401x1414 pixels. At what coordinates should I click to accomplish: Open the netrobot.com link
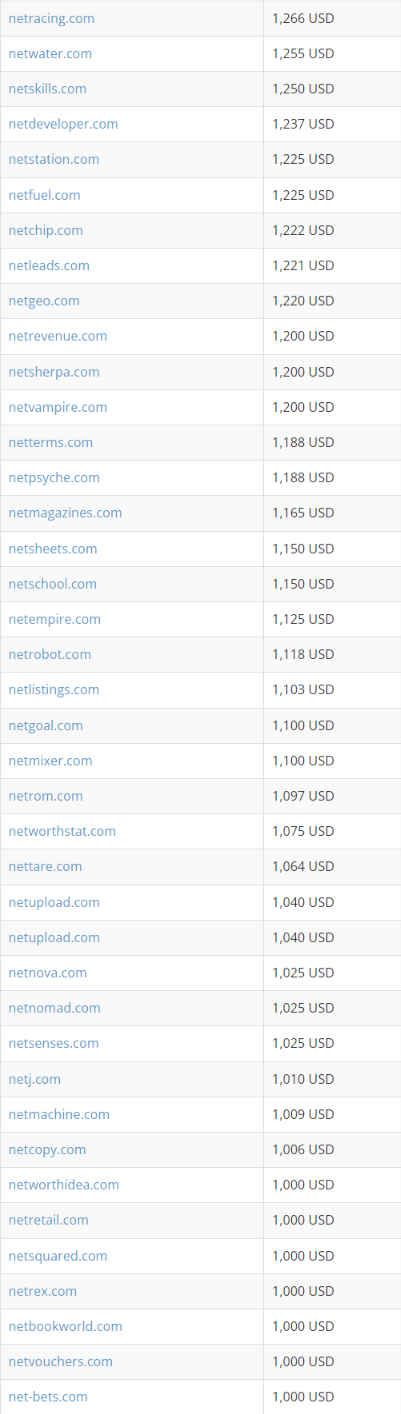point(50,654)
